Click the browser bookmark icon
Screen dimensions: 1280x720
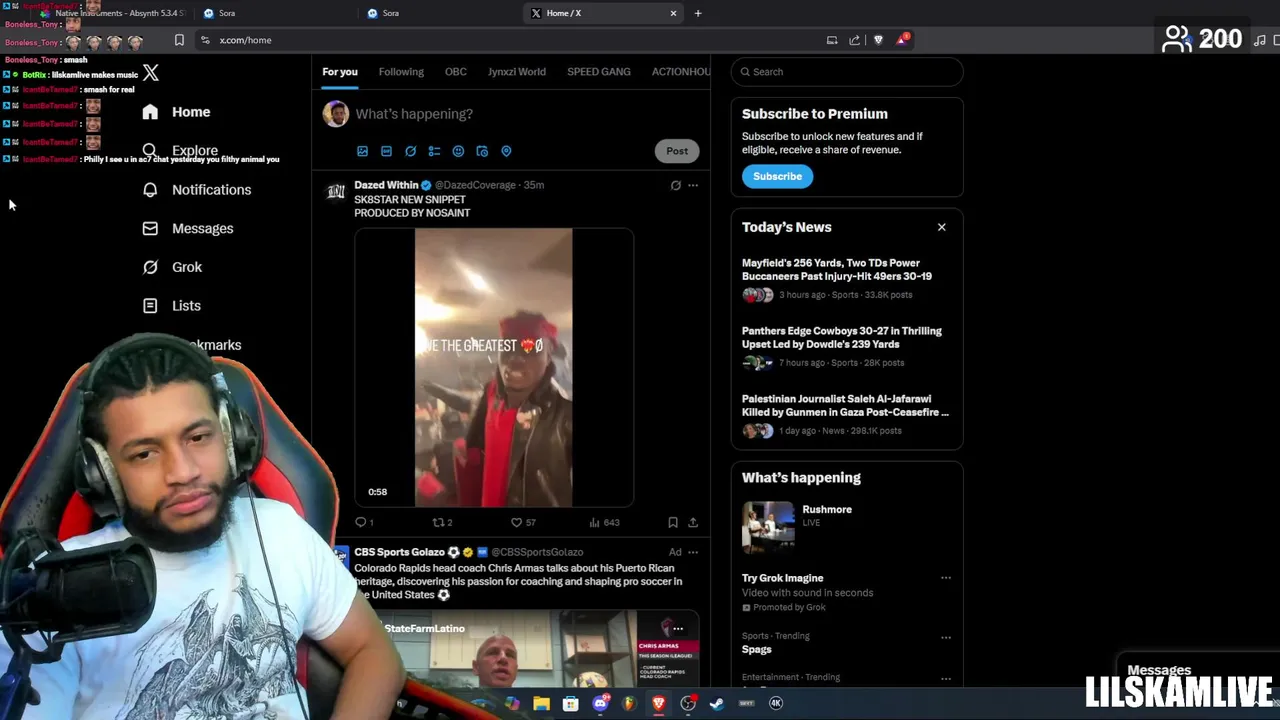click(x=179, y=40)
